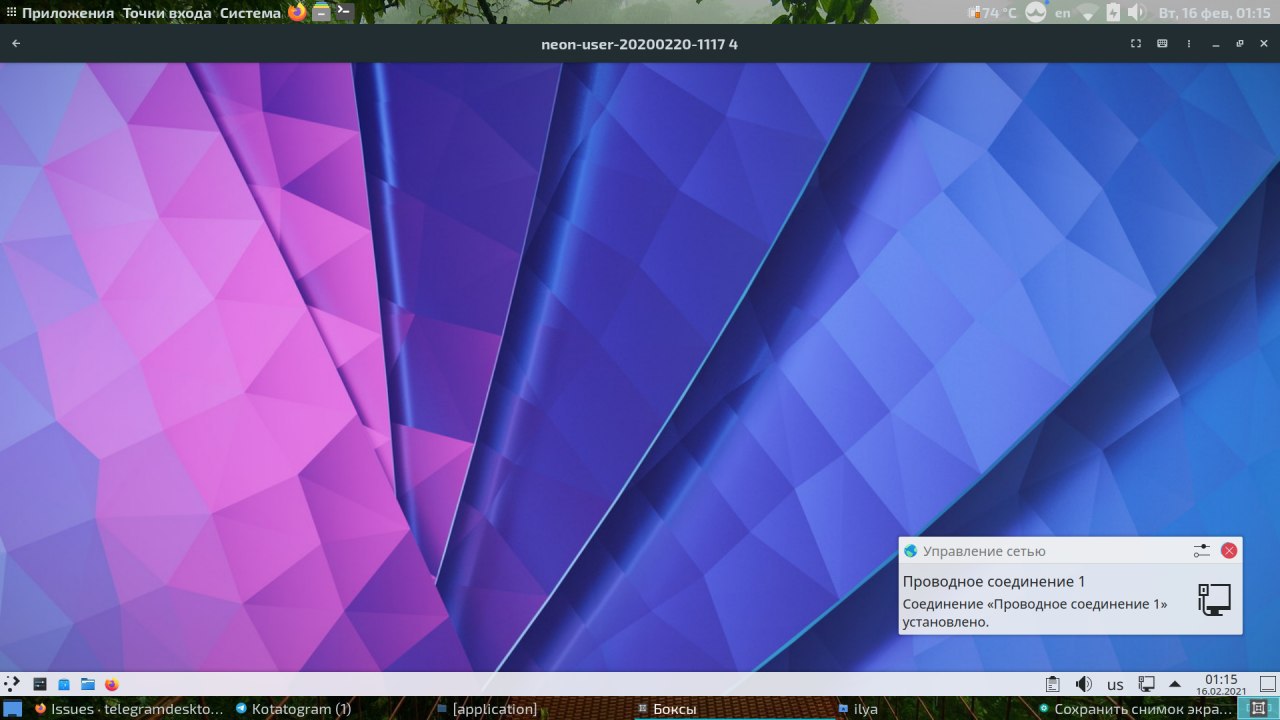
Task: Open the Система menu
Action: [251, 13]
